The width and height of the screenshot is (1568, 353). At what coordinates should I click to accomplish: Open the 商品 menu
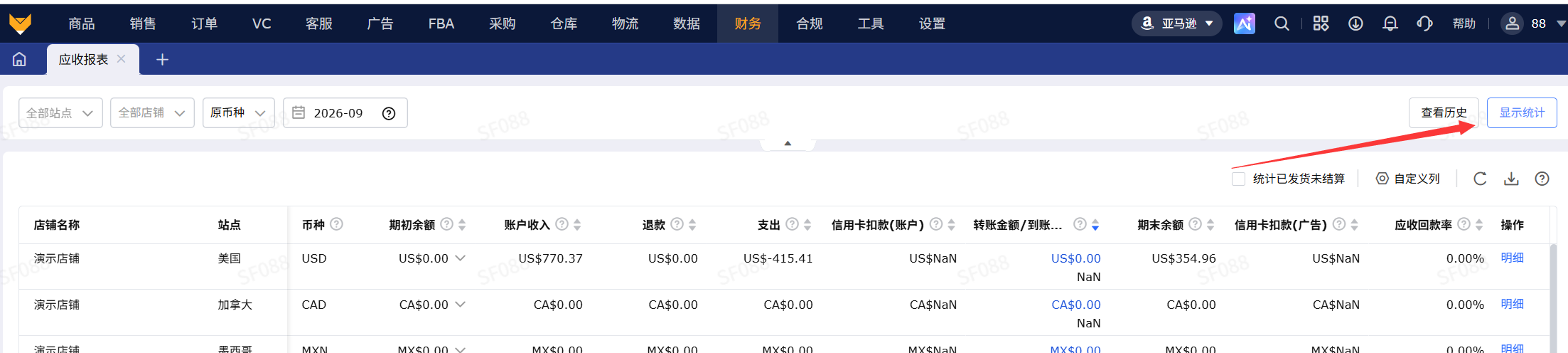(82, 23)
